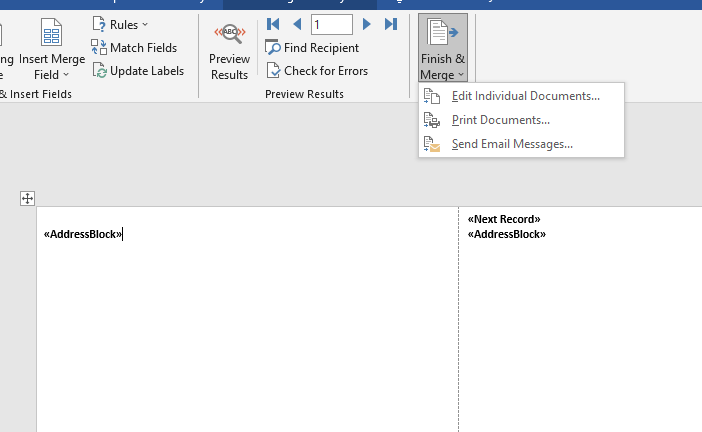Click Update Labels
This screenshot has width=702, height=432.
click(x=138, y=71)
